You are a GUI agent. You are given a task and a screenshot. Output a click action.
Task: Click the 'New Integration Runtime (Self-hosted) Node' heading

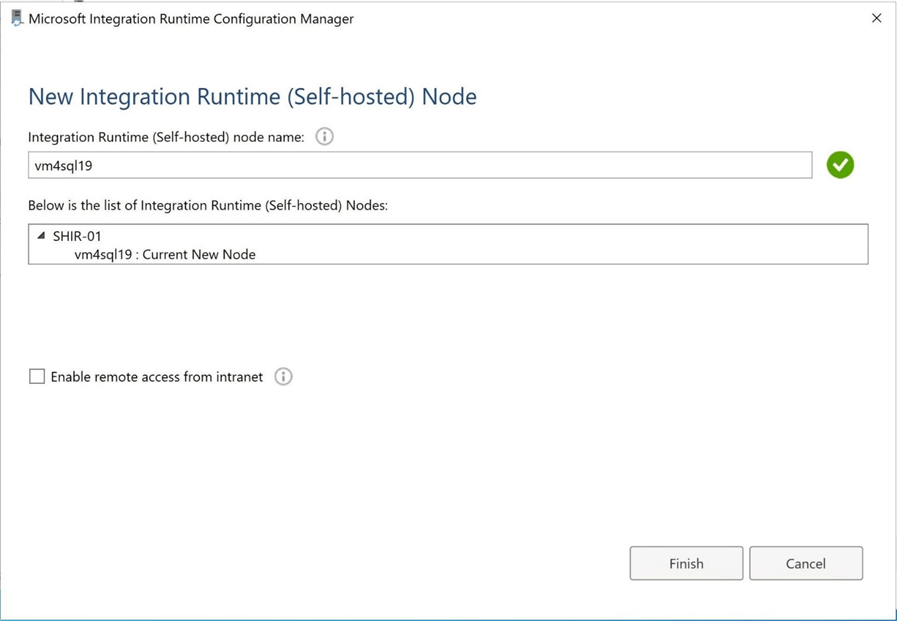[252, 97]
